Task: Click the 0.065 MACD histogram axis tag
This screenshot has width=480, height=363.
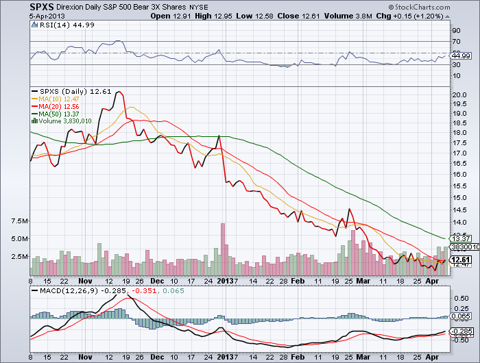Action: coord(461,316)
